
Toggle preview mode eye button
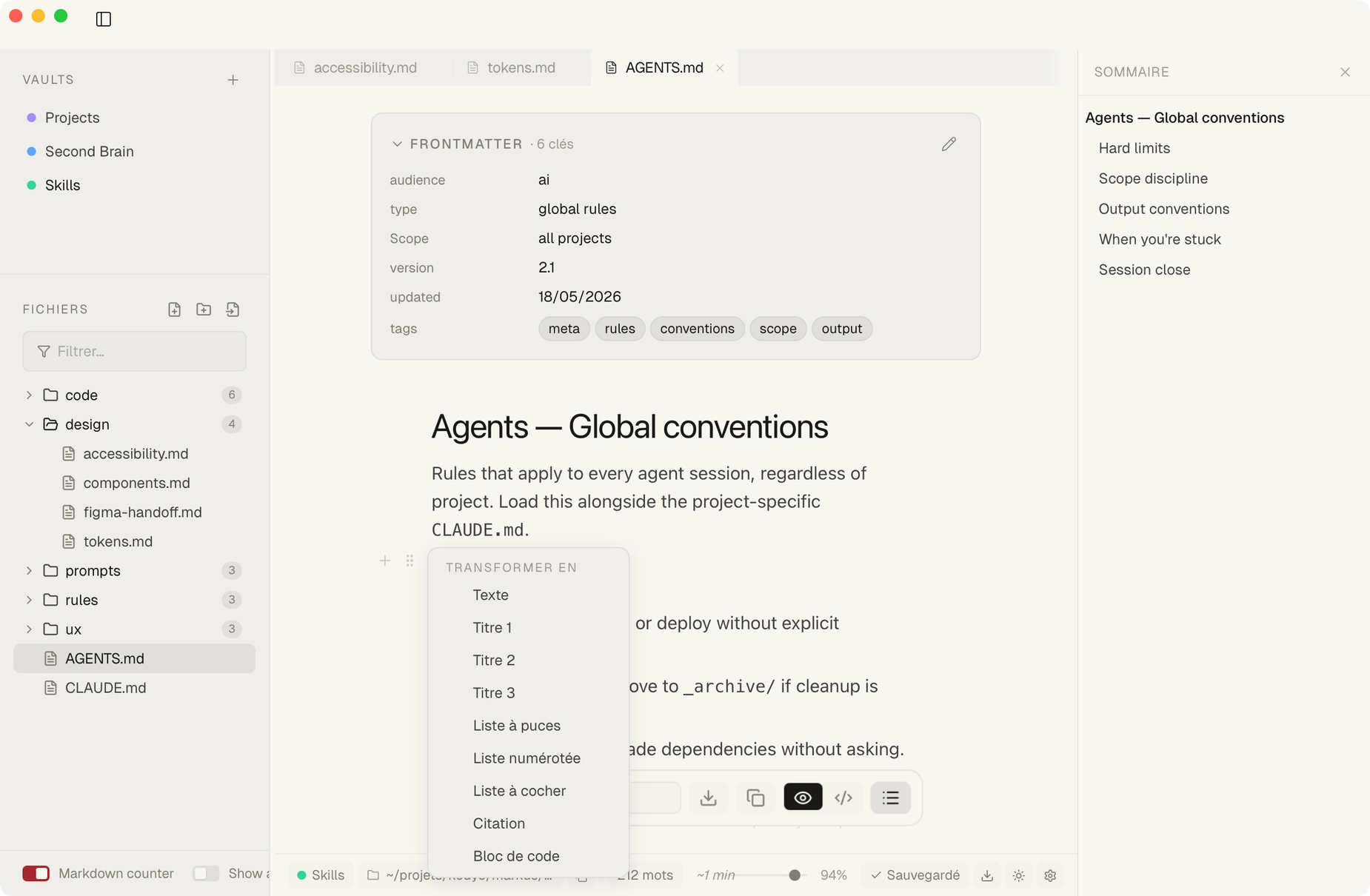click(803, 798)
